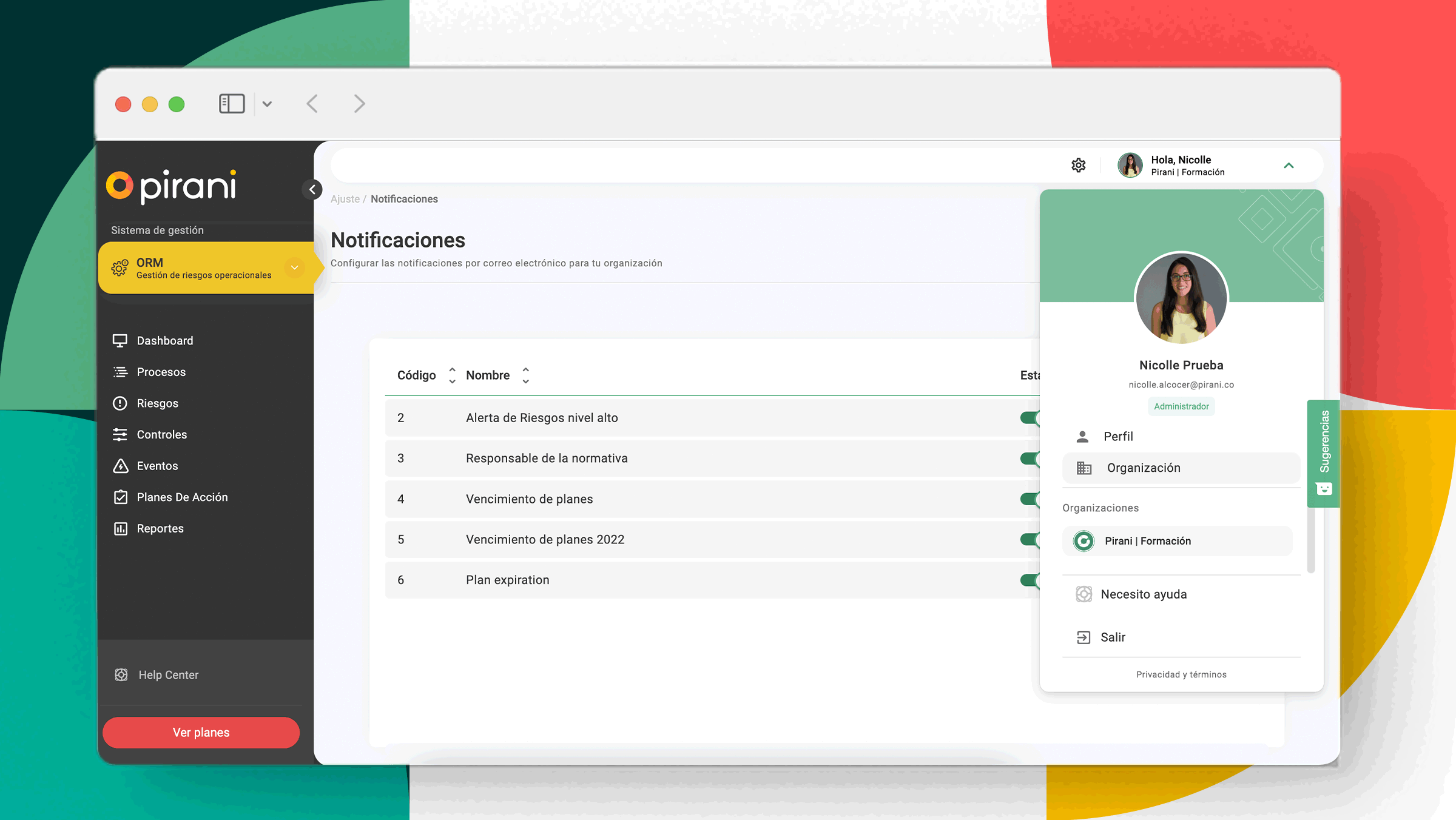Open the settings gear icon in header
Viewport: 1456px width, 820px height.
pos(1078,165)
